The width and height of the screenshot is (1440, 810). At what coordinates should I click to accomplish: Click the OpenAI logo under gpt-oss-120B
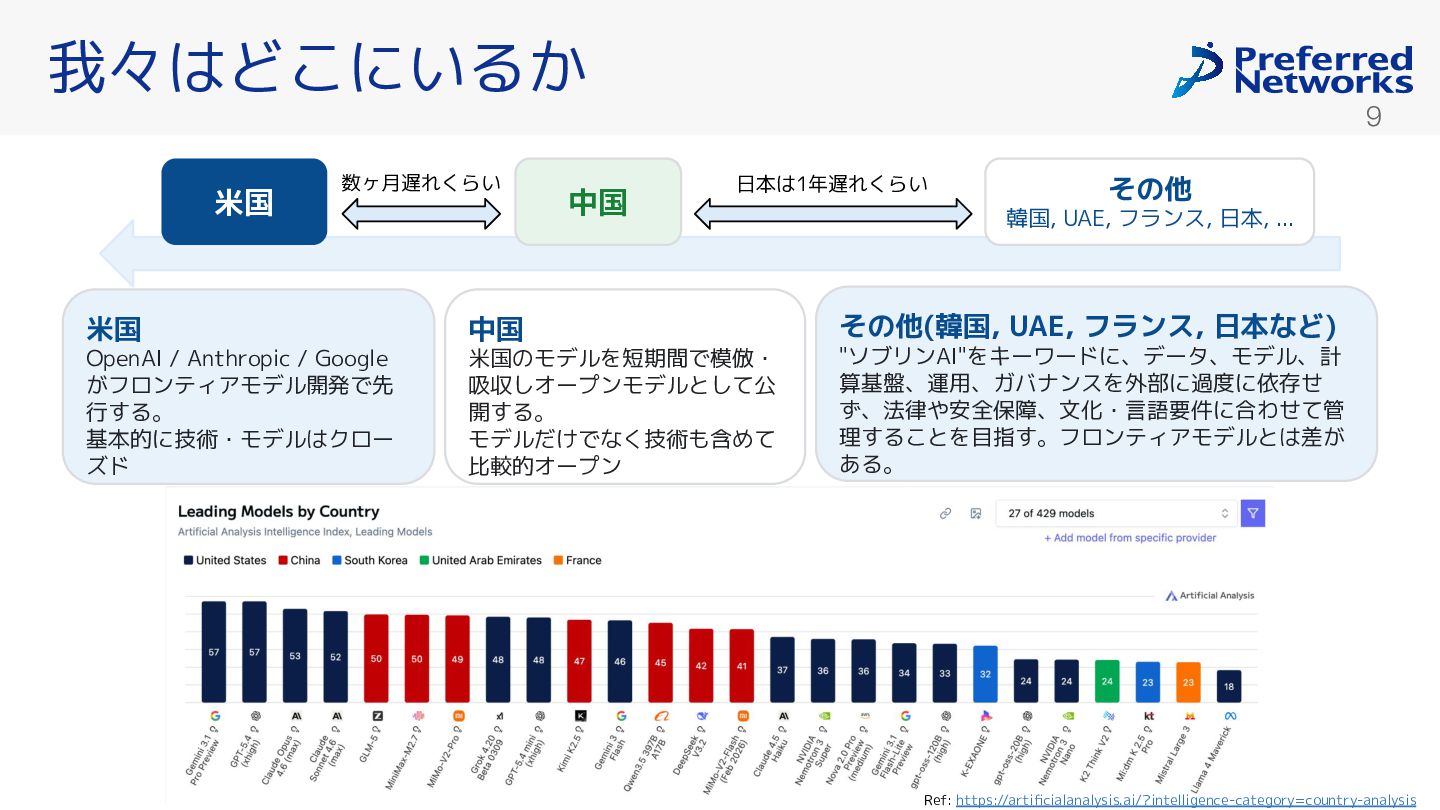pos(946,716)
